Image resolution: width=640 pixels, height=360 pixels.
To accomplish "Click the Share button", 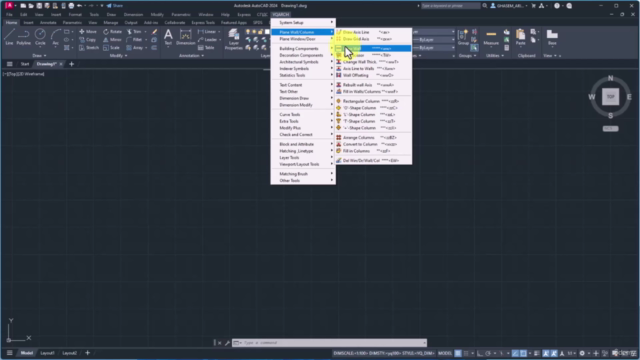I will coord(115,6).
